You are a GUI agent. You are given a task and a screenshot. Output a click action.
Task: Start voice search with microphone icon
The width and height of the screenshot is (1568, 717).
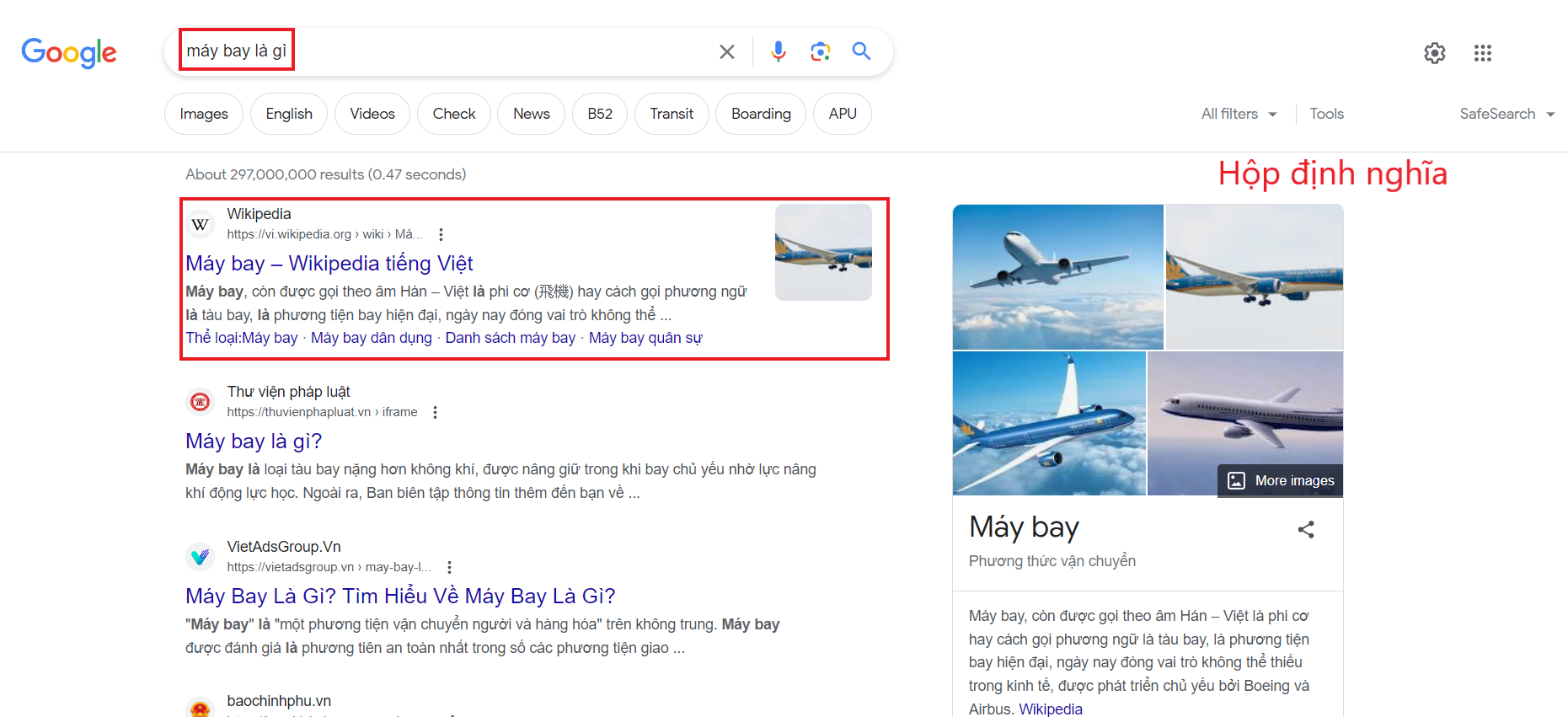[x=779, y=51]
